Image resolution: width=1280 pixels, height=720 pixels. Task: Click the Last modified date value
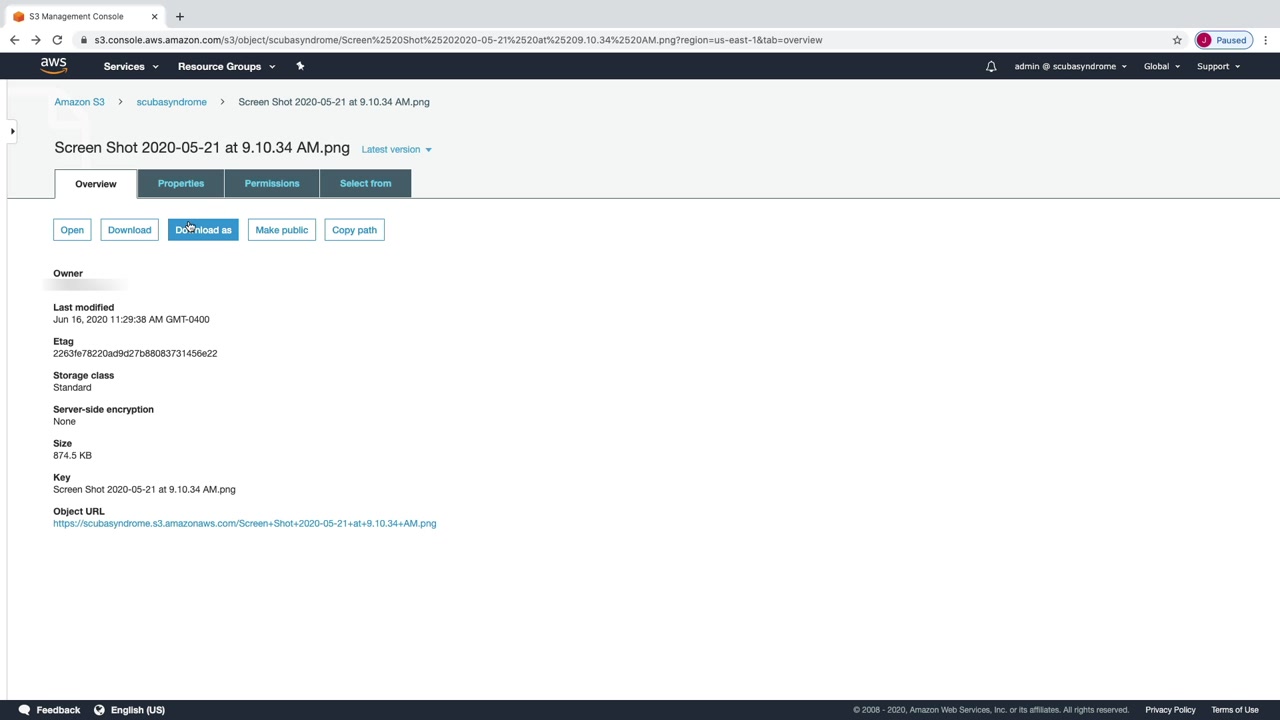[x=131, y=319]
